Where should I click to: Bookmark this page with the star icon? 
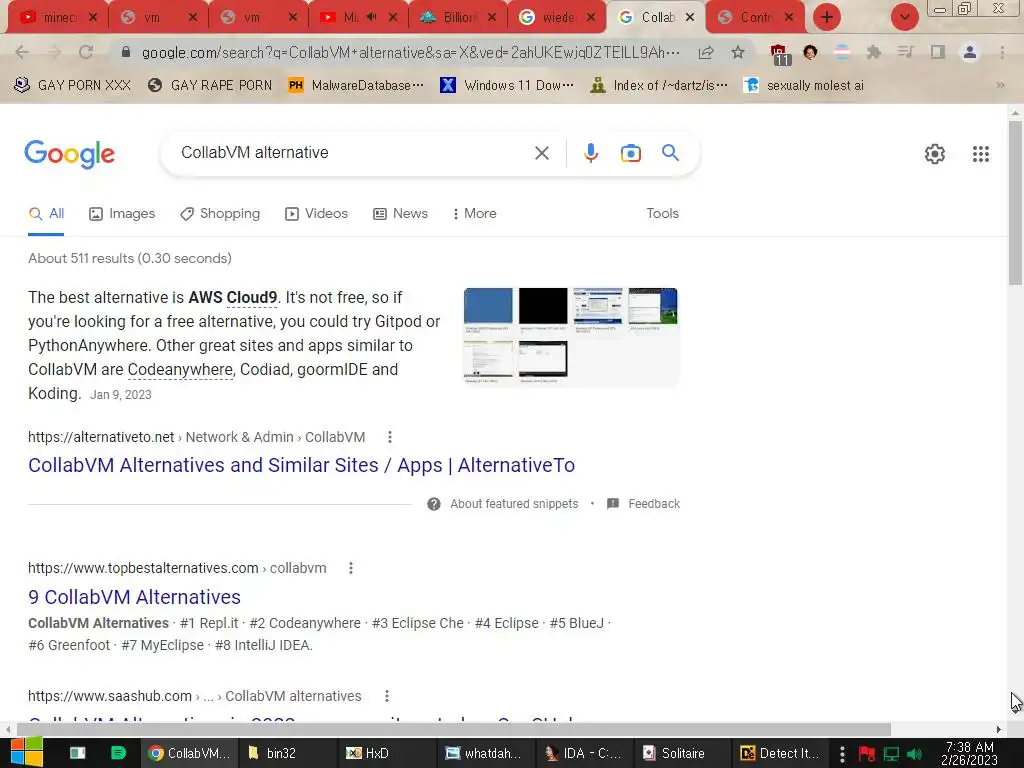click(x=738, y=52)
